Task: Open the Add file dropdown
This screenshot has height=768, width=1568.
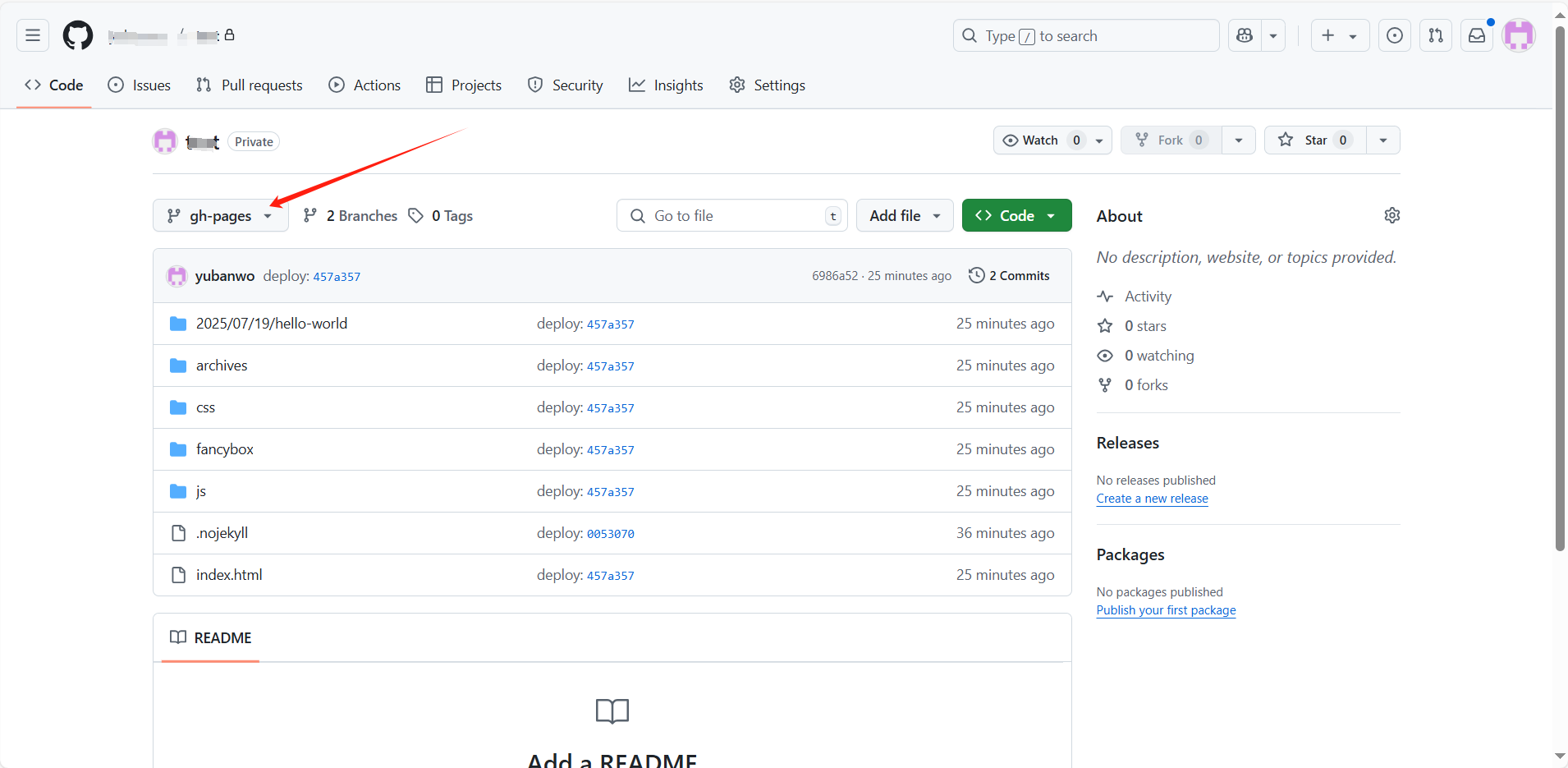Action: pos(904,215)
